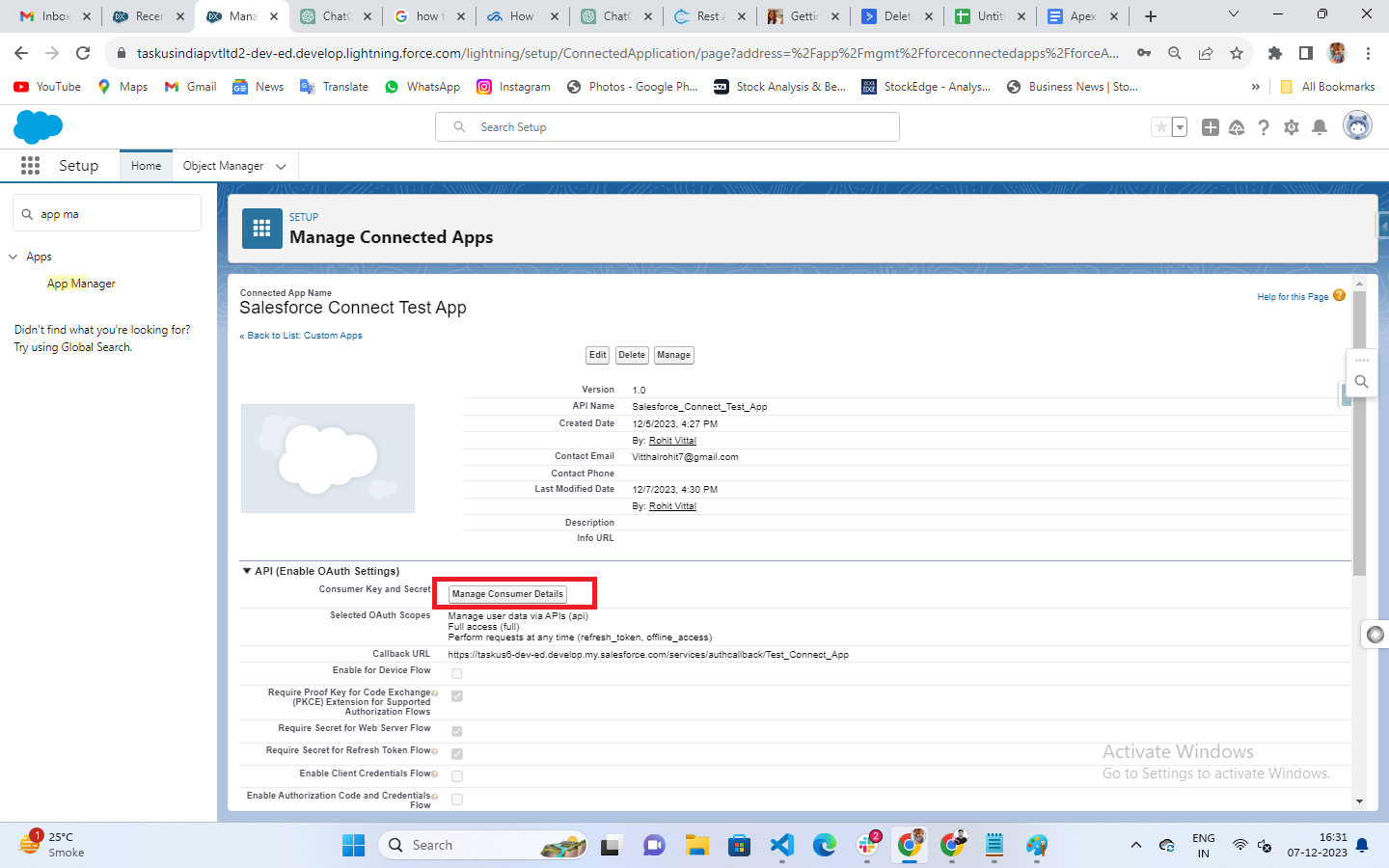Click the Manage button
1389x868 pixels.
point(673,355)
